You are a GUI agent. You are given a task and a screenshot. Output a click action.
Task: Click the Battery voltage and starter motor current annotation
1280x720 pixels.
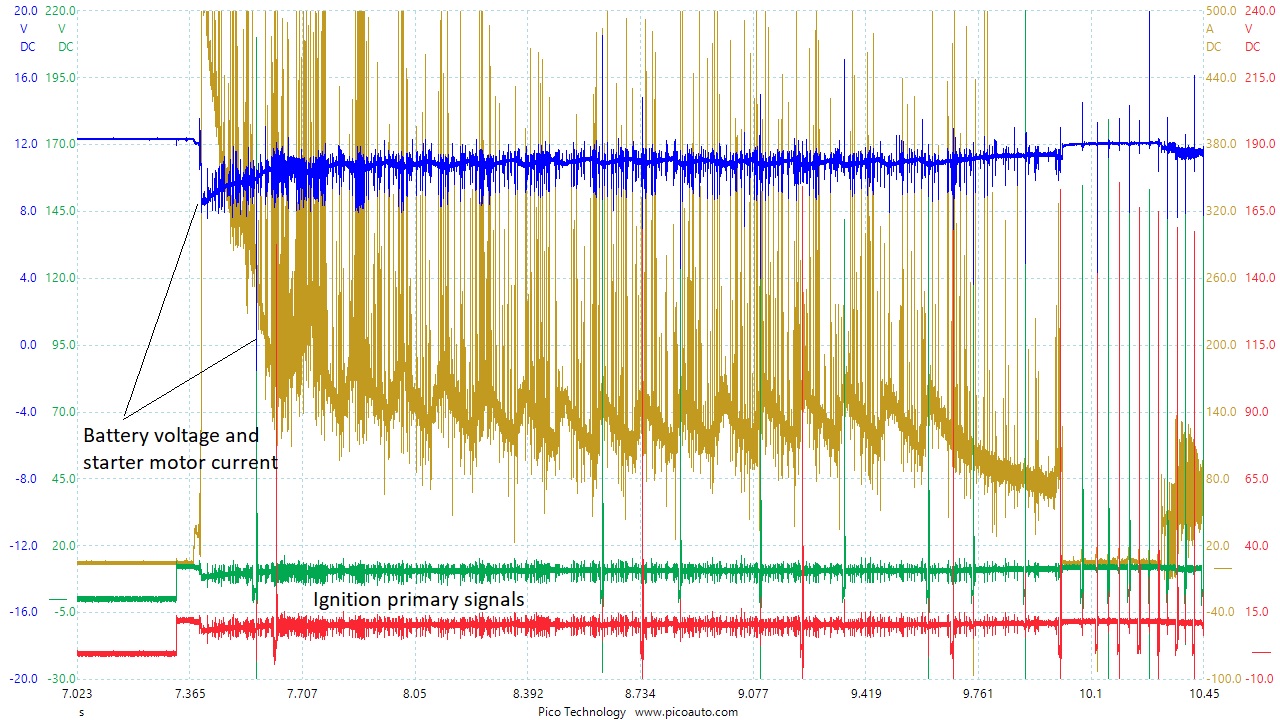(180, 449)
